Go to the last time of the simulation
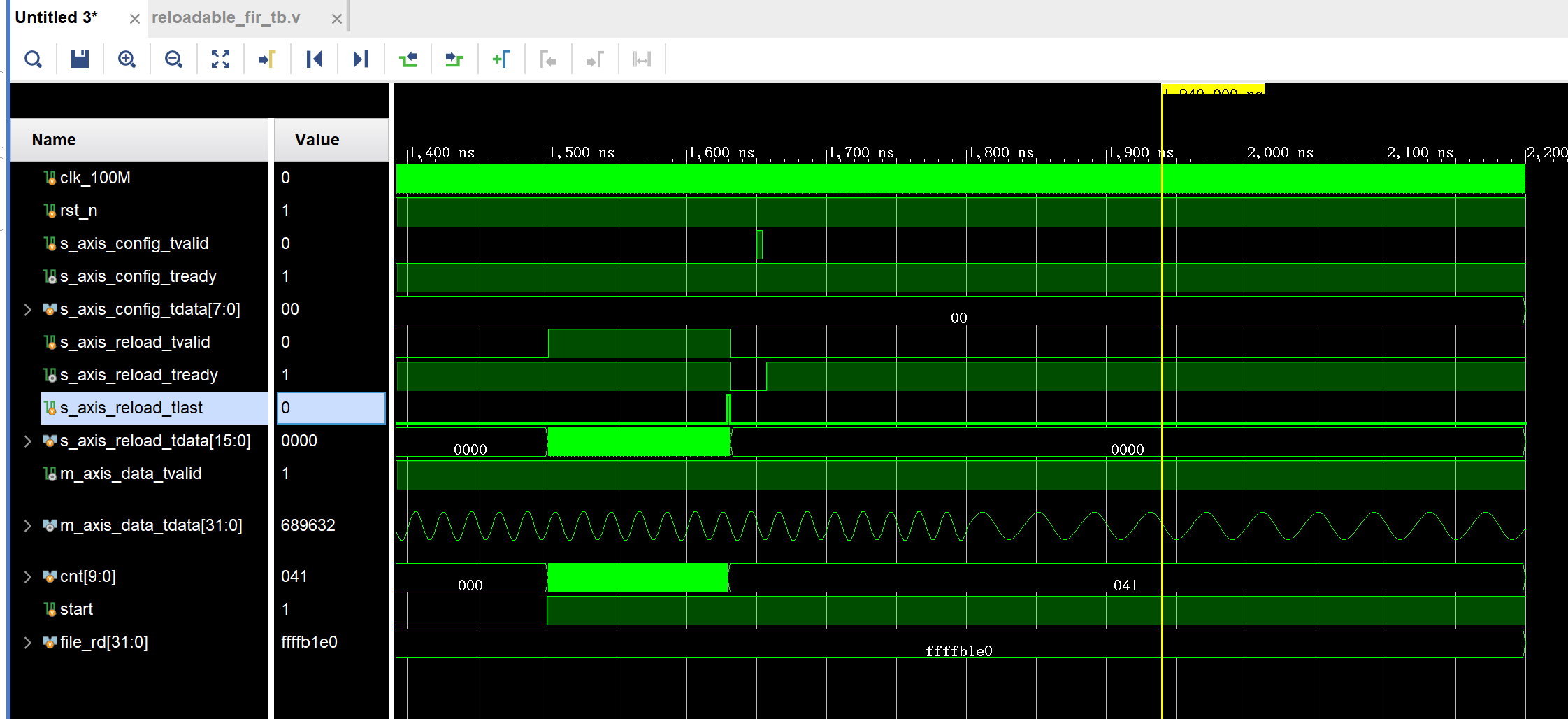1568x719 pixels. (x=361, y=59)
